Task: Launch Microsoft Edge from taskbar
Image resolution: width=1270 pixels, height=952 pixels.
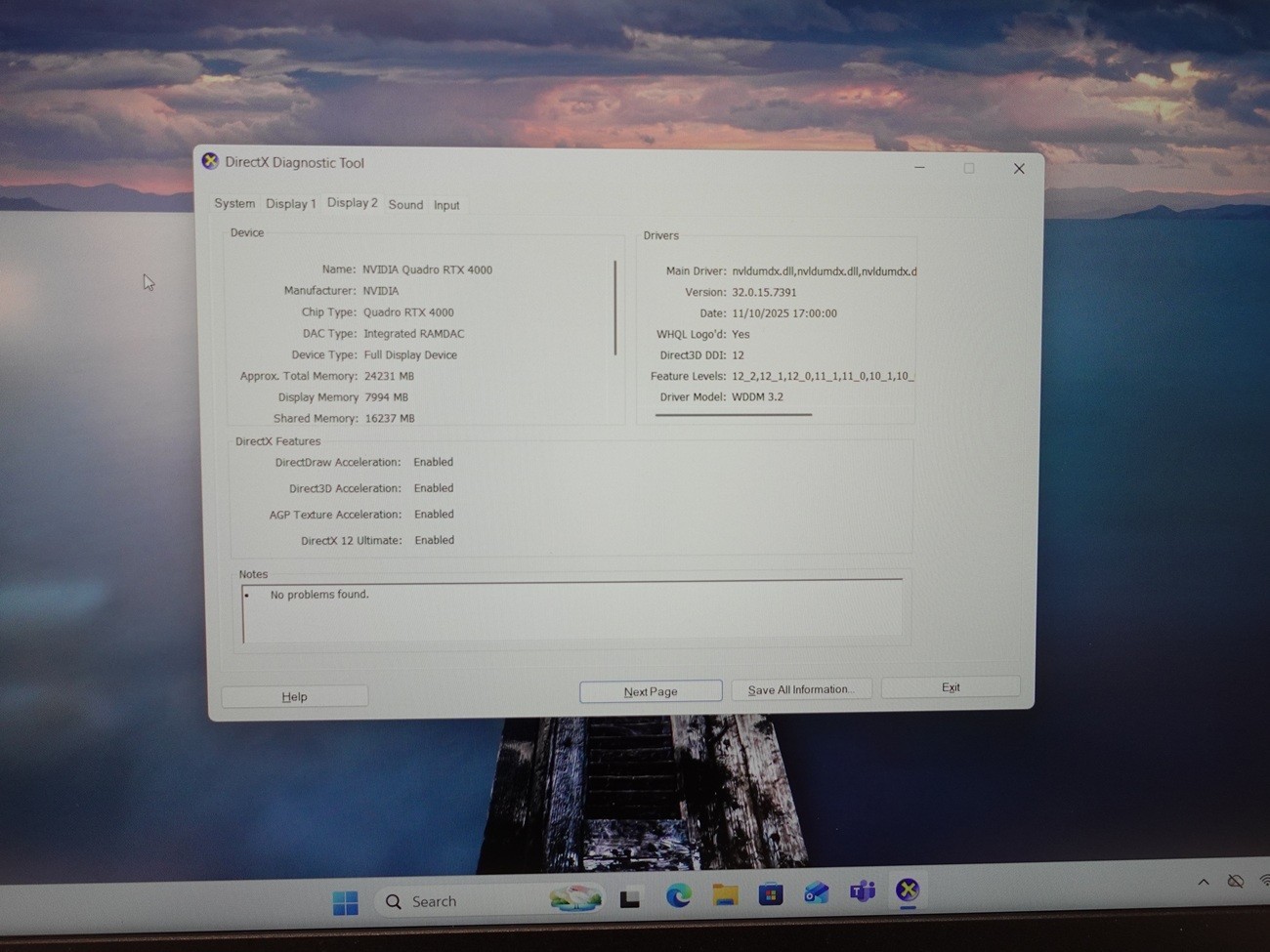Action: (x=678, y=895)
